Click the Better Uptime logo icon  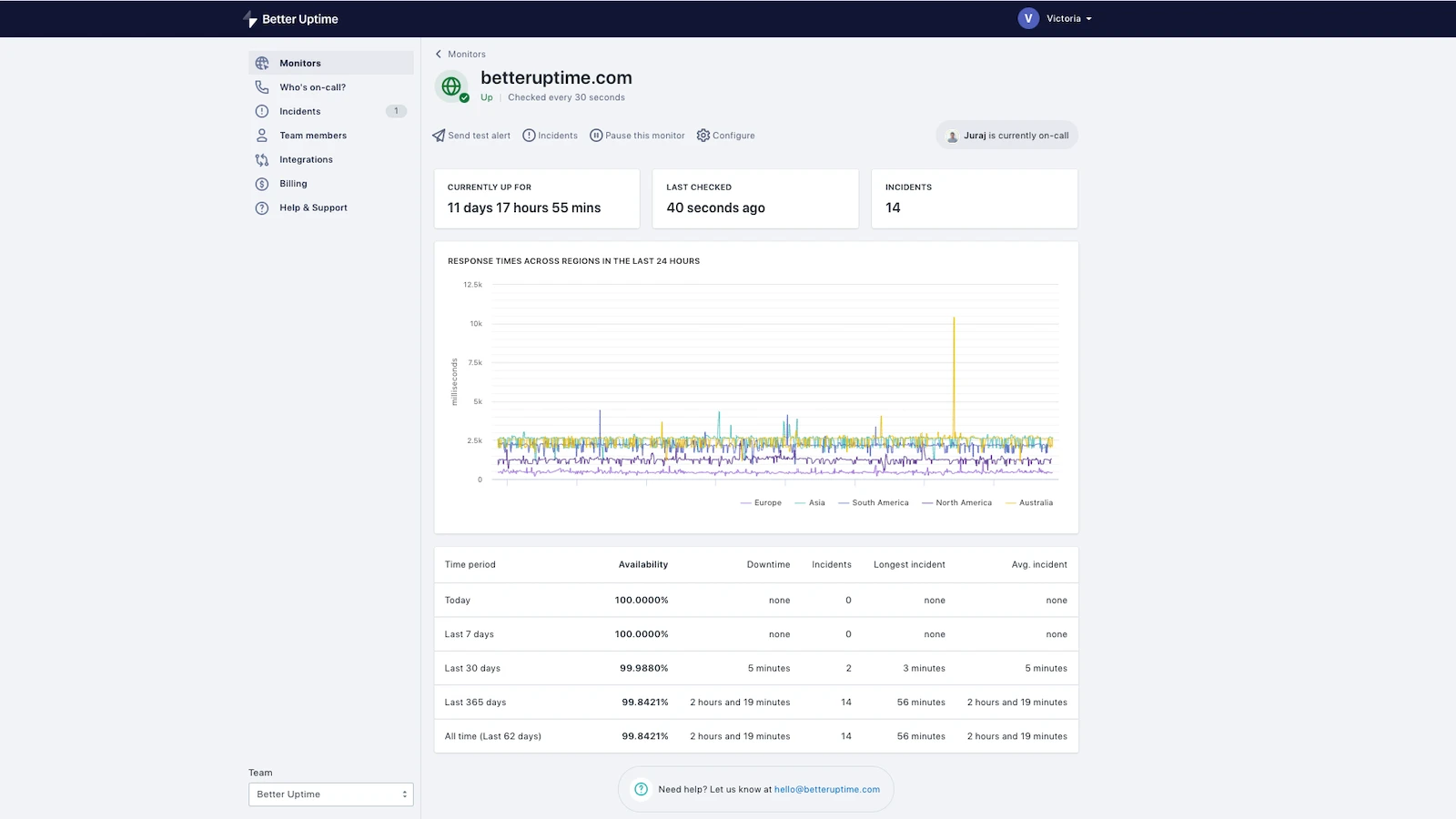pos(250,19)
